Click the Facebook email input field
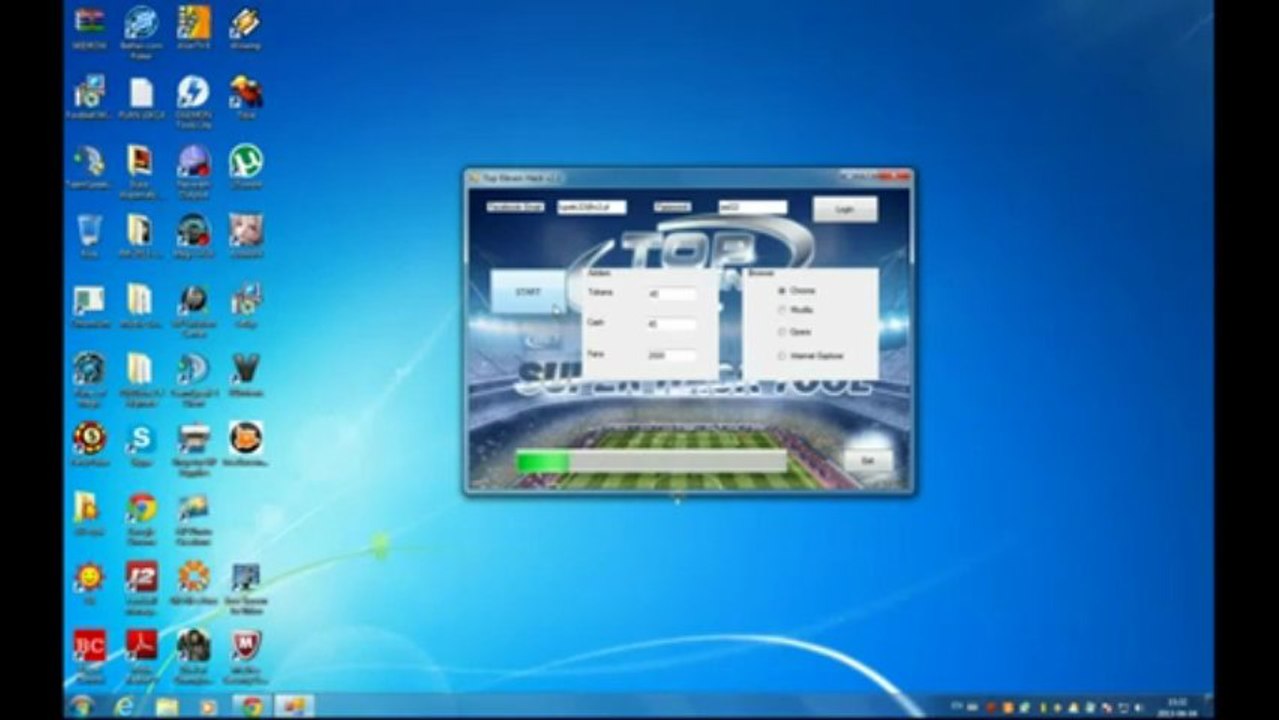 tap(591, 207)
